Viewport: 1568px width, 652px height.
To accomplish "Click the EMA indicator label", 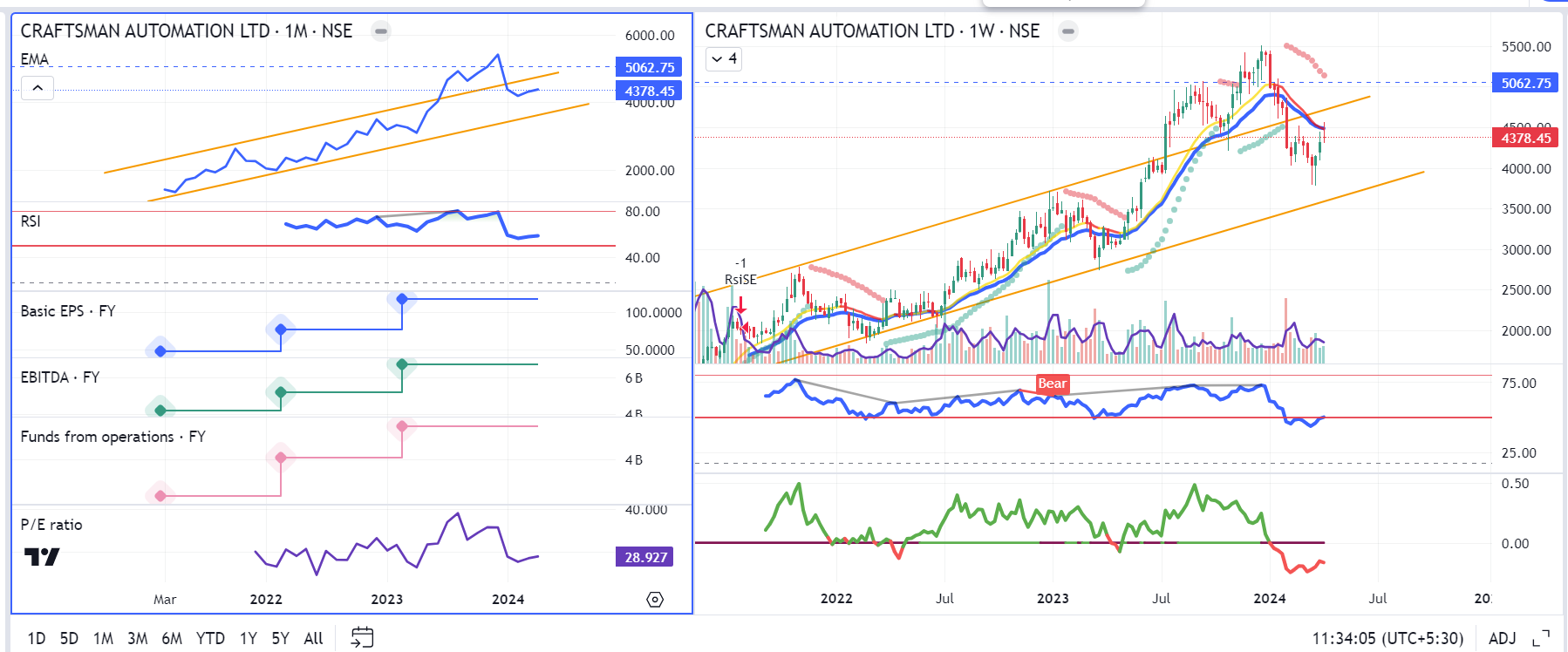I will [35, 59].
